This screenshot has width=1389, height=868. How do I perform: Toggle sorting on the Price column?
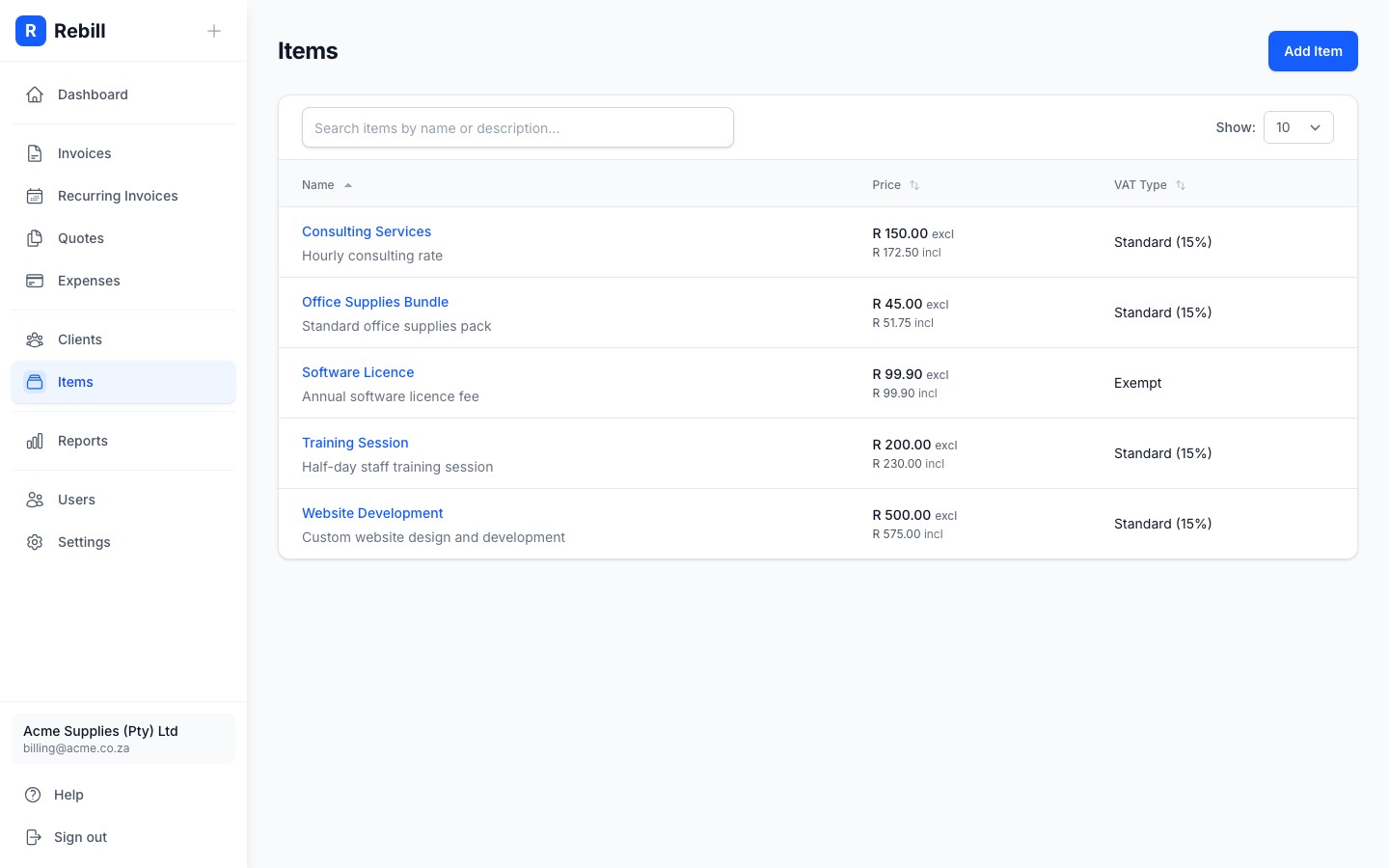click(913, 184)
